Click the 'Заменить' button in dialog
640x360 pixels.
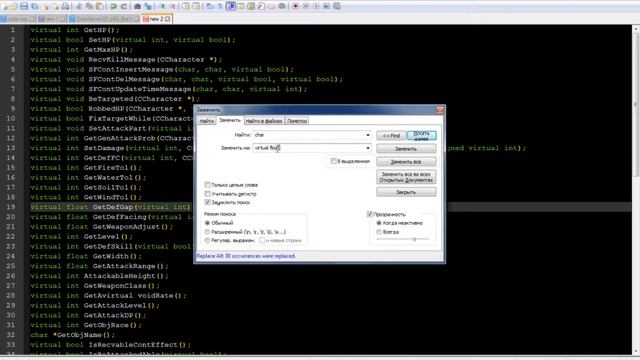click(x=406, y=149)
